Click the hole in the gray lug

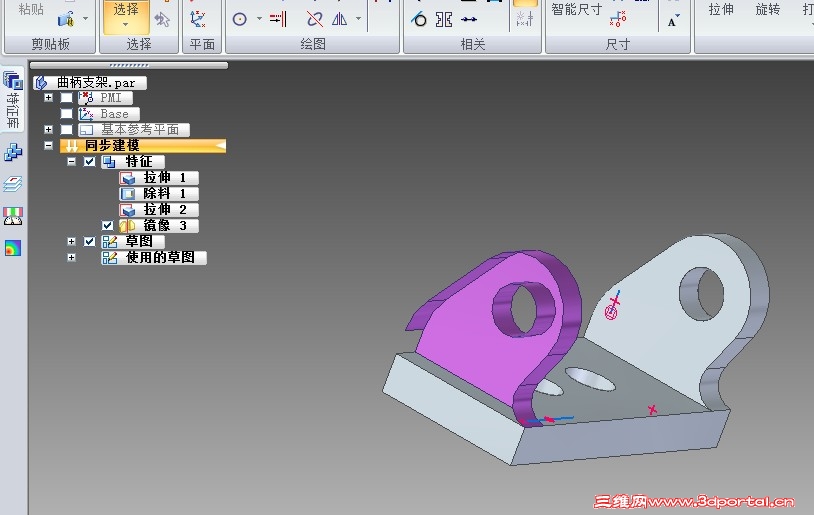[702, 294]
